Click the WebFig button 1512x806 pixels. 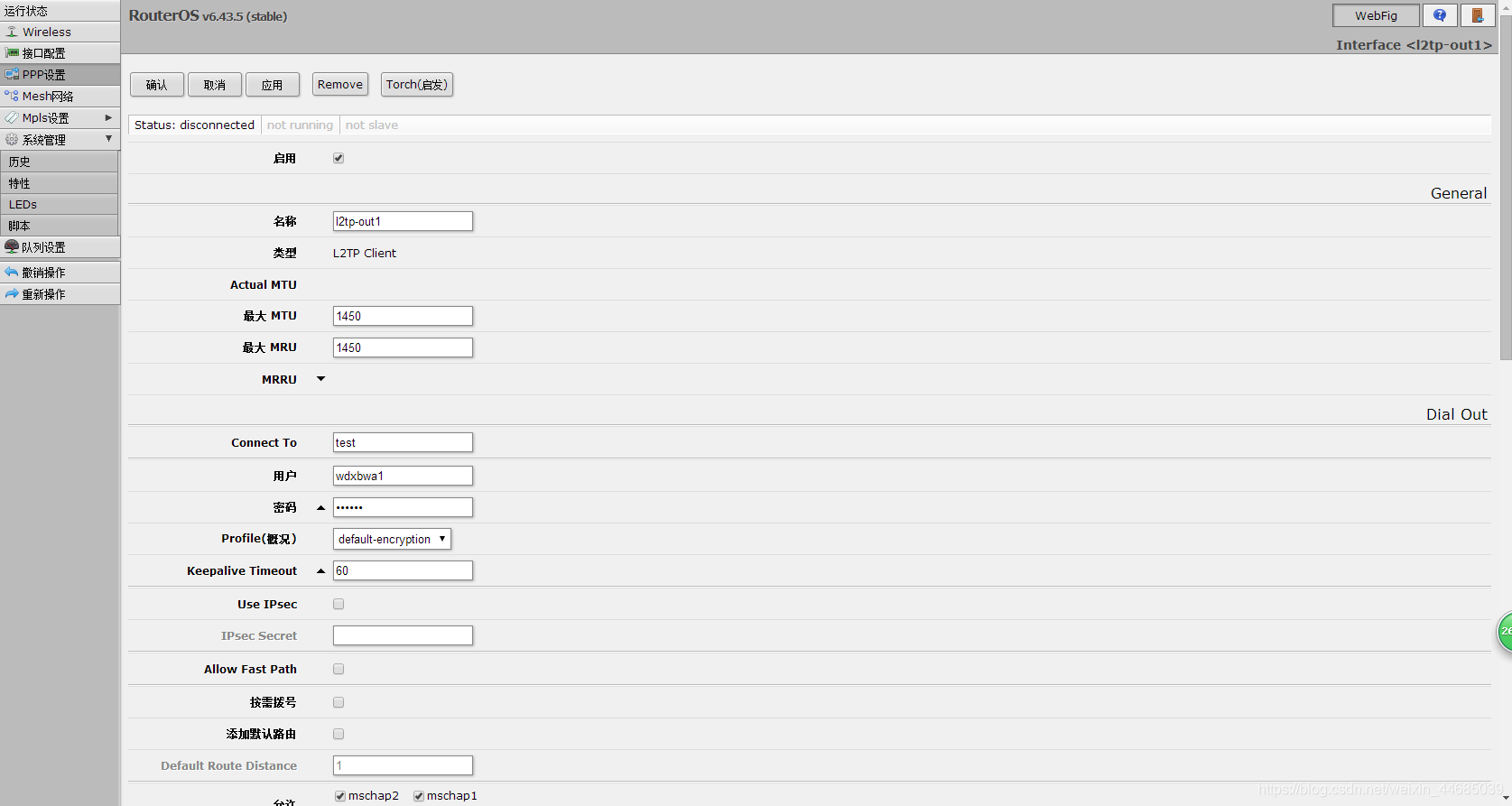click(x=1376, y=15)
